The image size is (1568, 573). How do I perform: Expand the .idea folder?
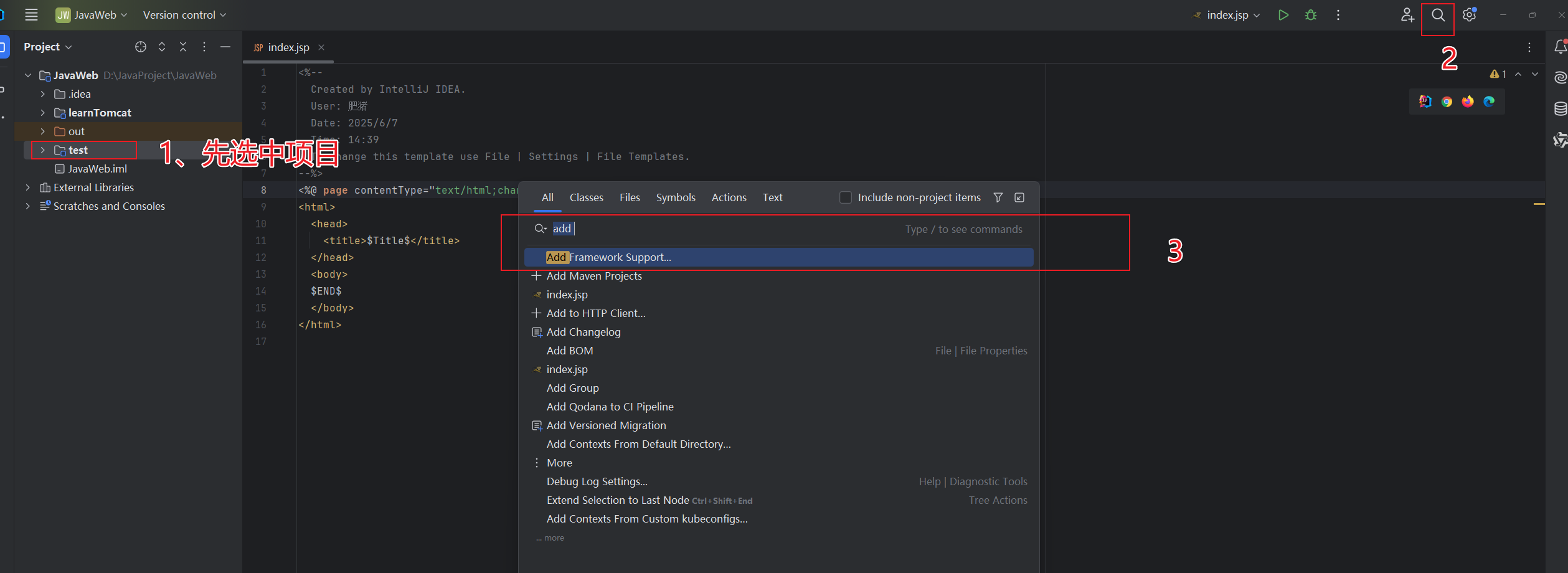(x=42, y=94)
